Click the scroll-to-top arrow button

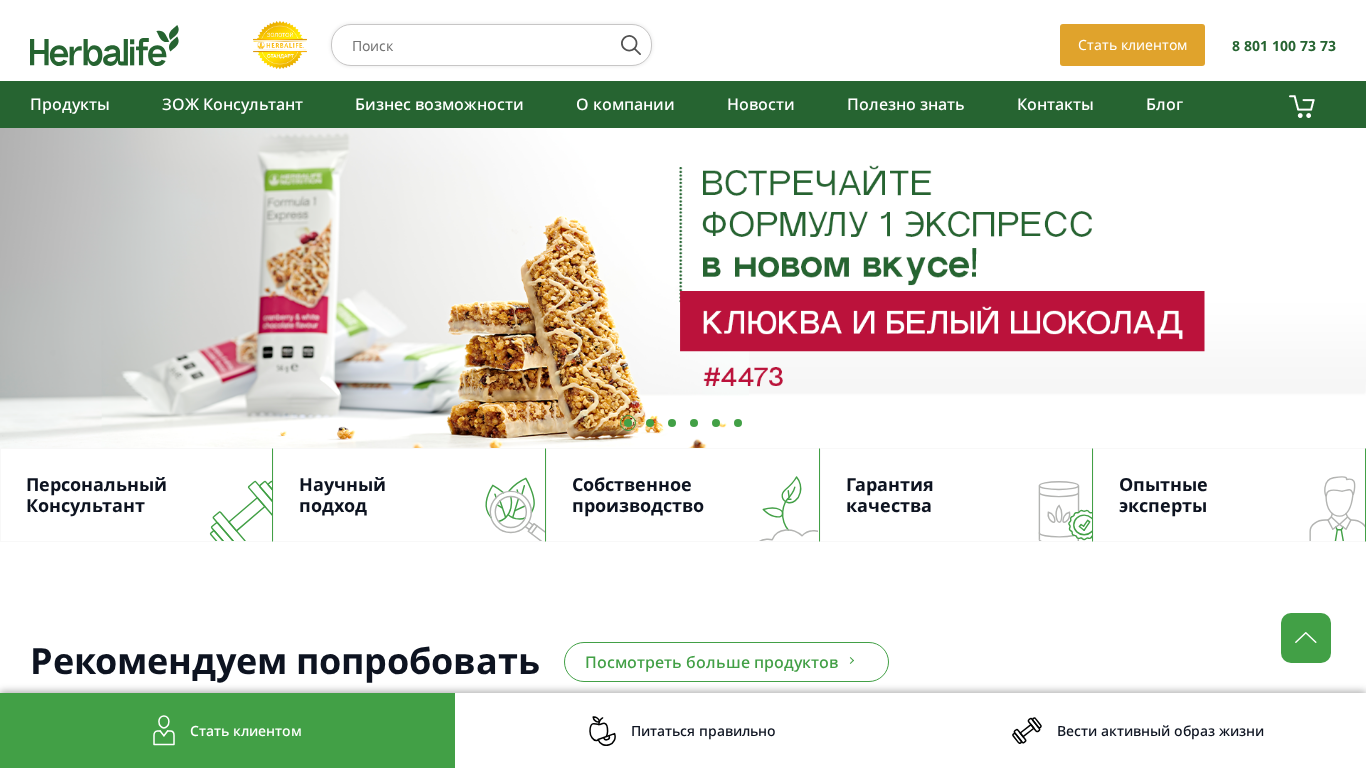click(1306, 638)
